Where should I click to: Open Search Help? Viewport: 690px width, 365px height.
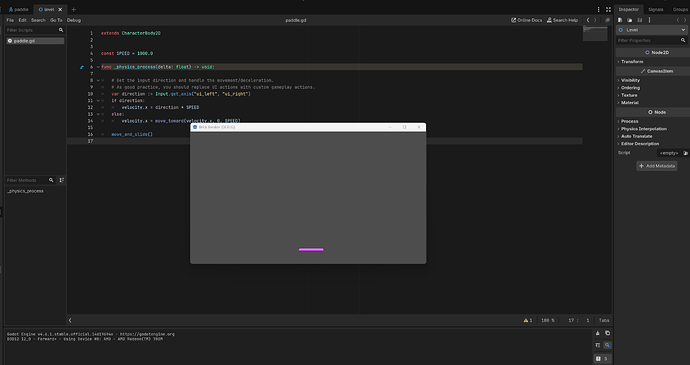[562, 20]
